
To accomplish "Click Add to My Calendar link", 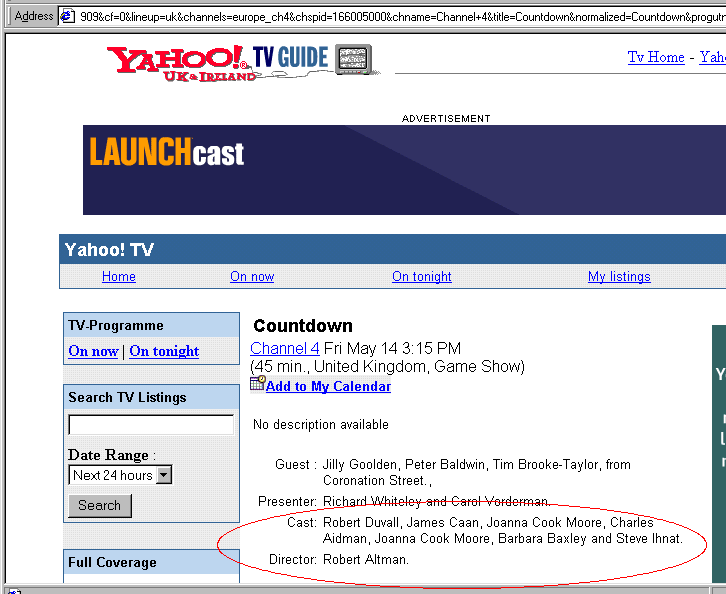I will (328, 386).
